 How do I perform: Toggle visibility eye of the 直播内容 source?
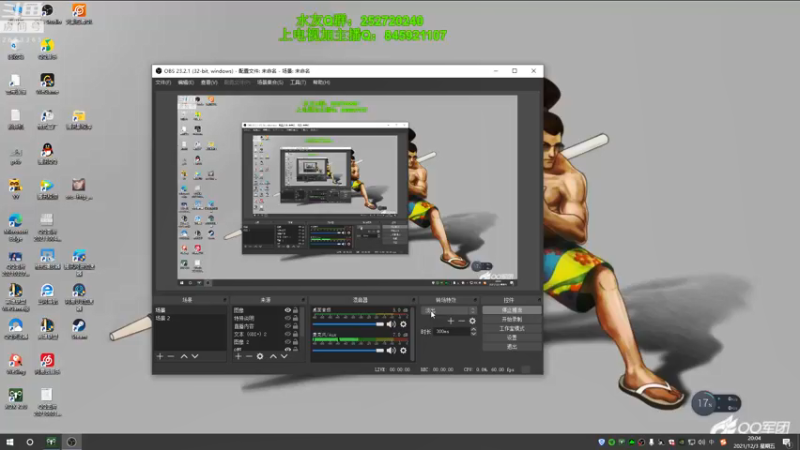[288, 326]
